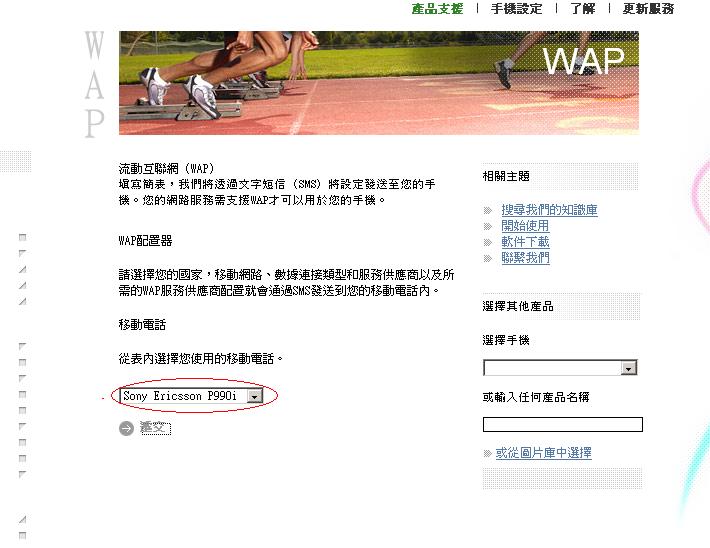The image size is (710, 548).
Task: Open the 軟件下載 link
Action: 525,242
